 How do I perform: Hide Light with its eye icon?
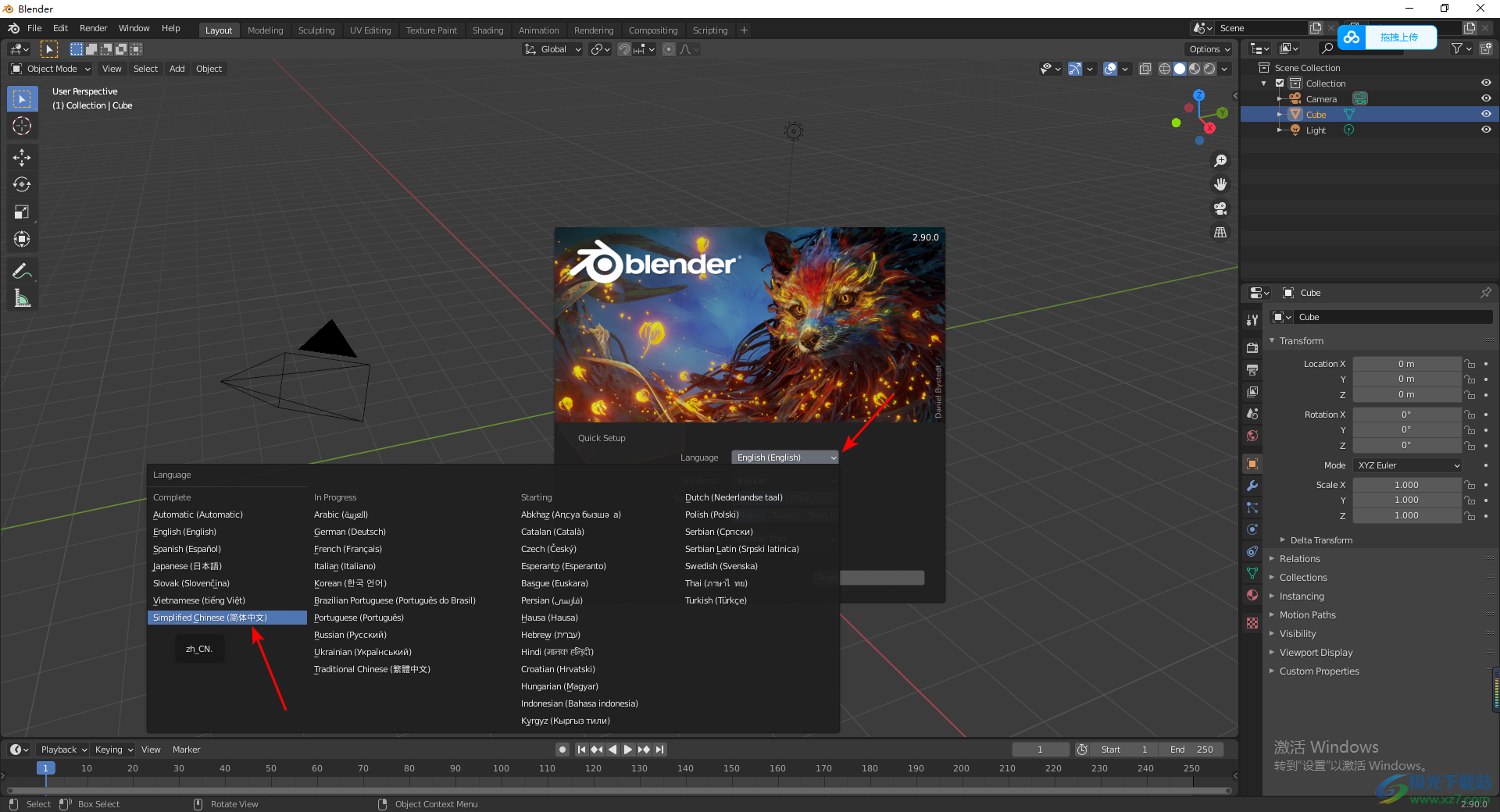click(1485, 130)
